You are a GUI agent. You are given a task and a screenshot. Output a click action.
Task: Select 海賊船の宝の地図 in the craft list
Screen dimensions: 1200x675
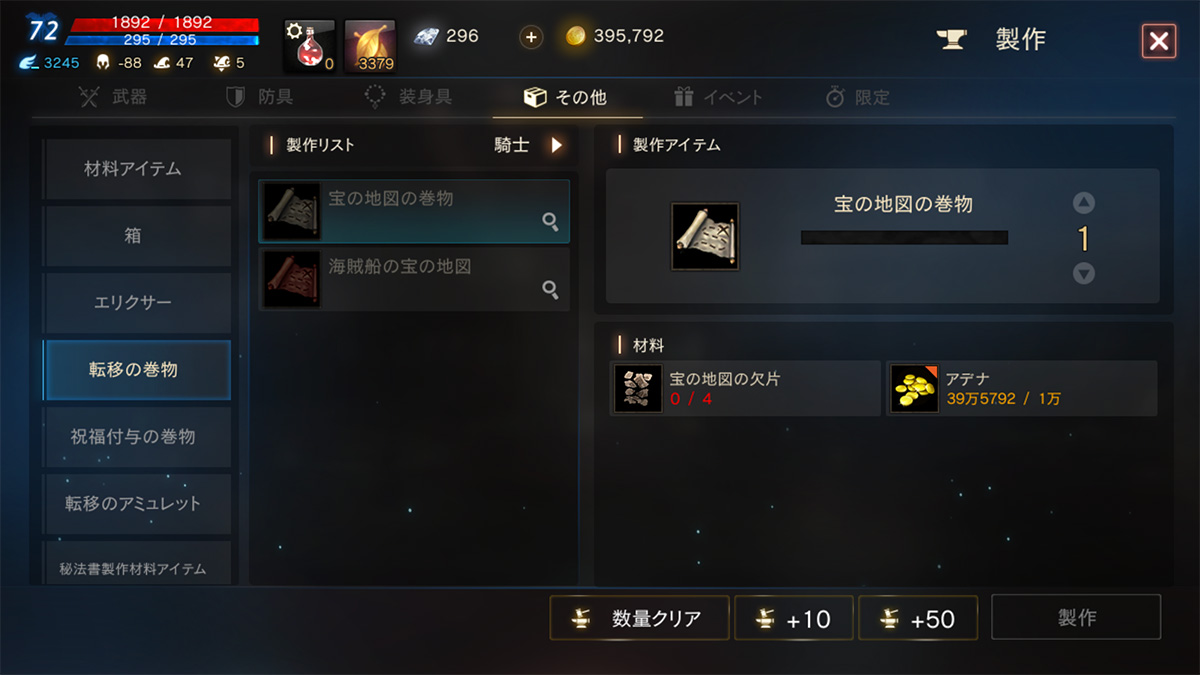pyautogui.click(x=414, y=280)
